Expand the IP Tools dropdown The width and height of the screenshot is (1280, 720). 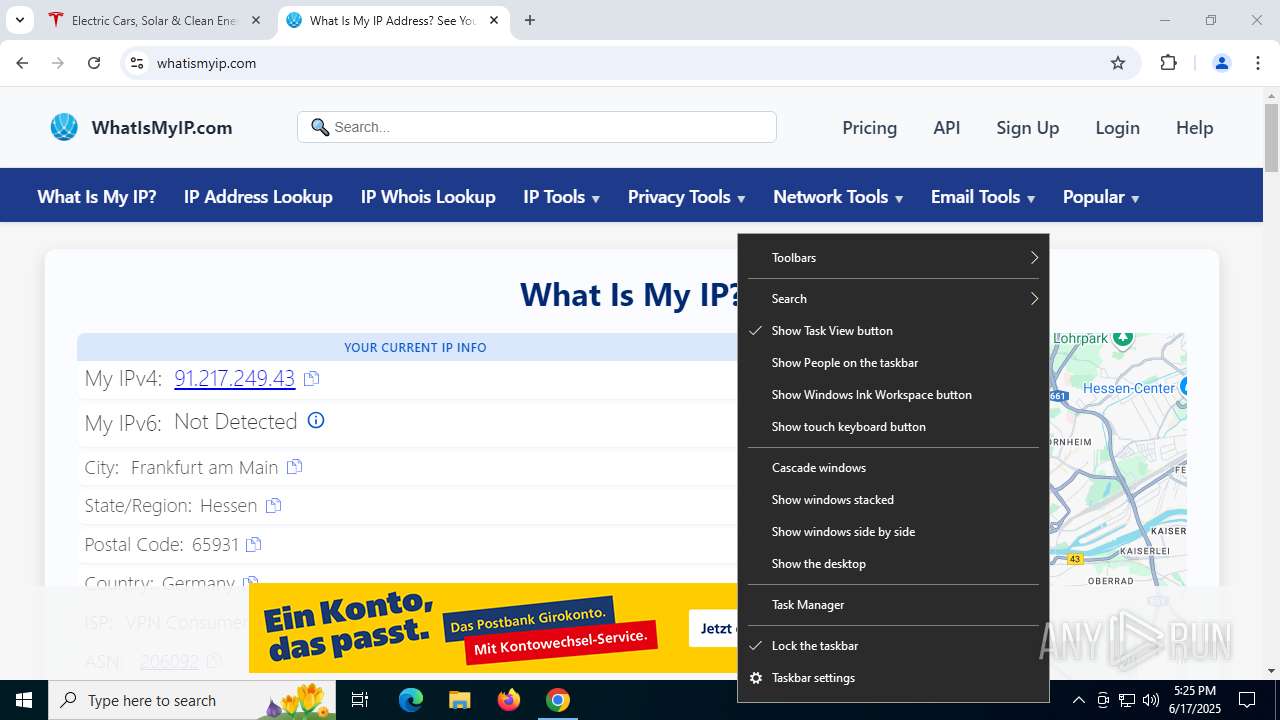click(x=562, y=197)
